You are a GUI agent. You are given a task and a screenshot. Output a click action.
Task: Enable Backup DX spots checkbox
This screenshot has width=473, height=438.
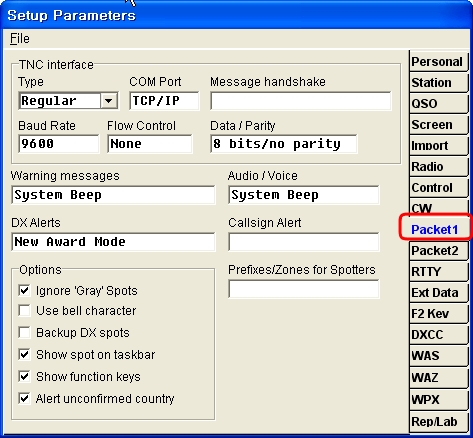24,332
